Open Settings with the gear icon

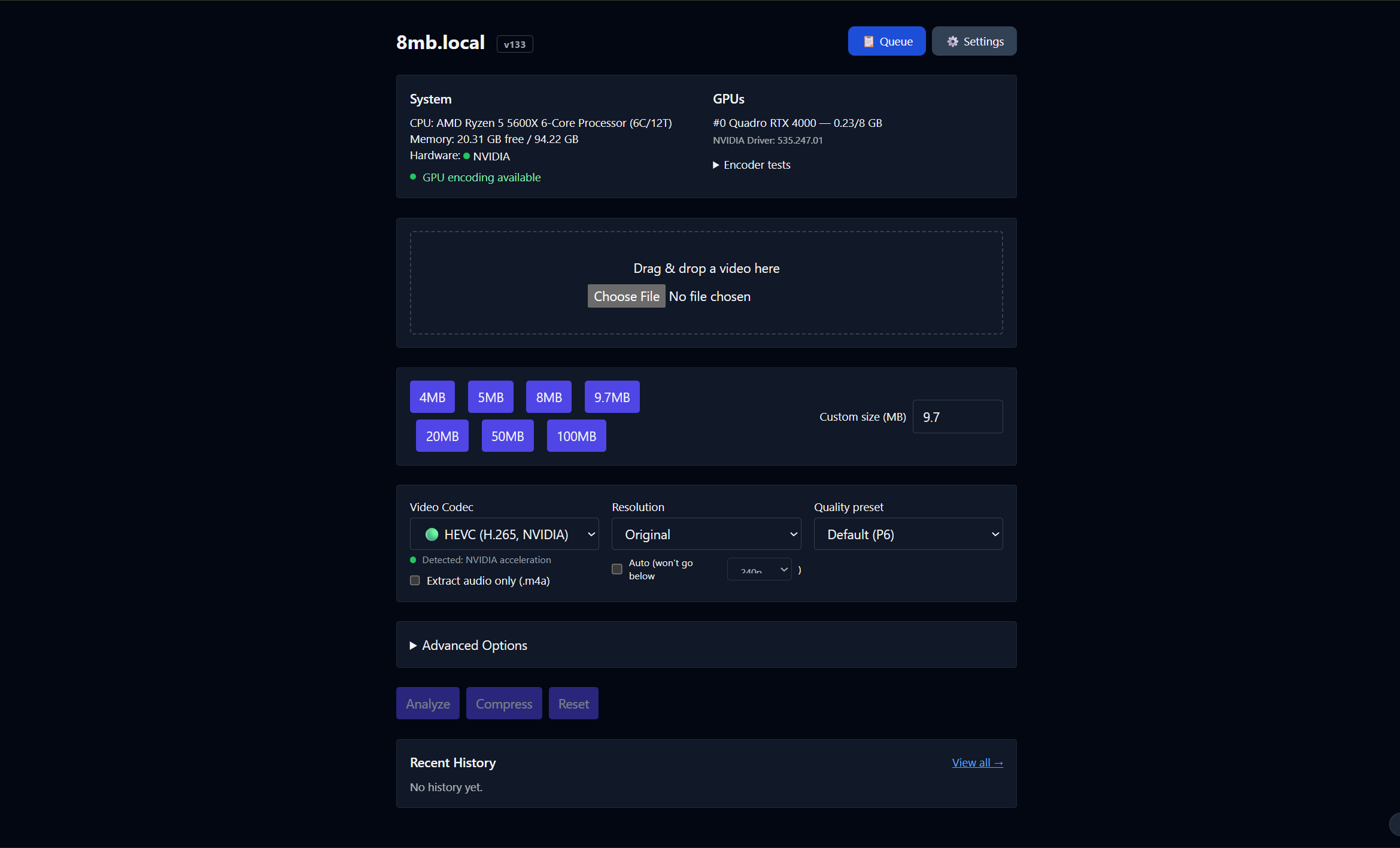pos(974,41)
